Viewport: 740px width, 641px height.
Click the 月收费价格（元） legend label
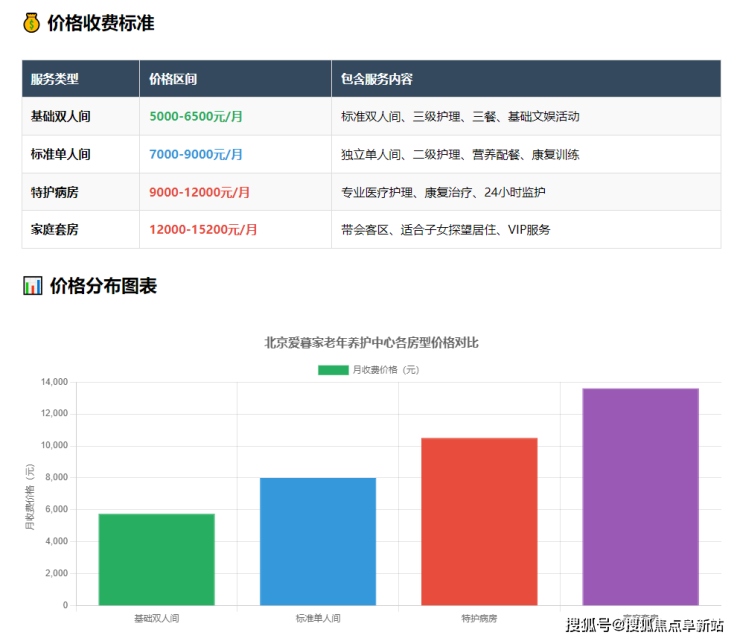pyautogui.click(x=386, y=370)
